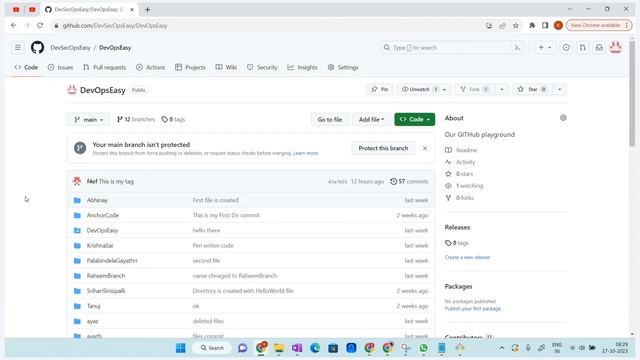Open the Create new plus dropdown

coord(544,48)
